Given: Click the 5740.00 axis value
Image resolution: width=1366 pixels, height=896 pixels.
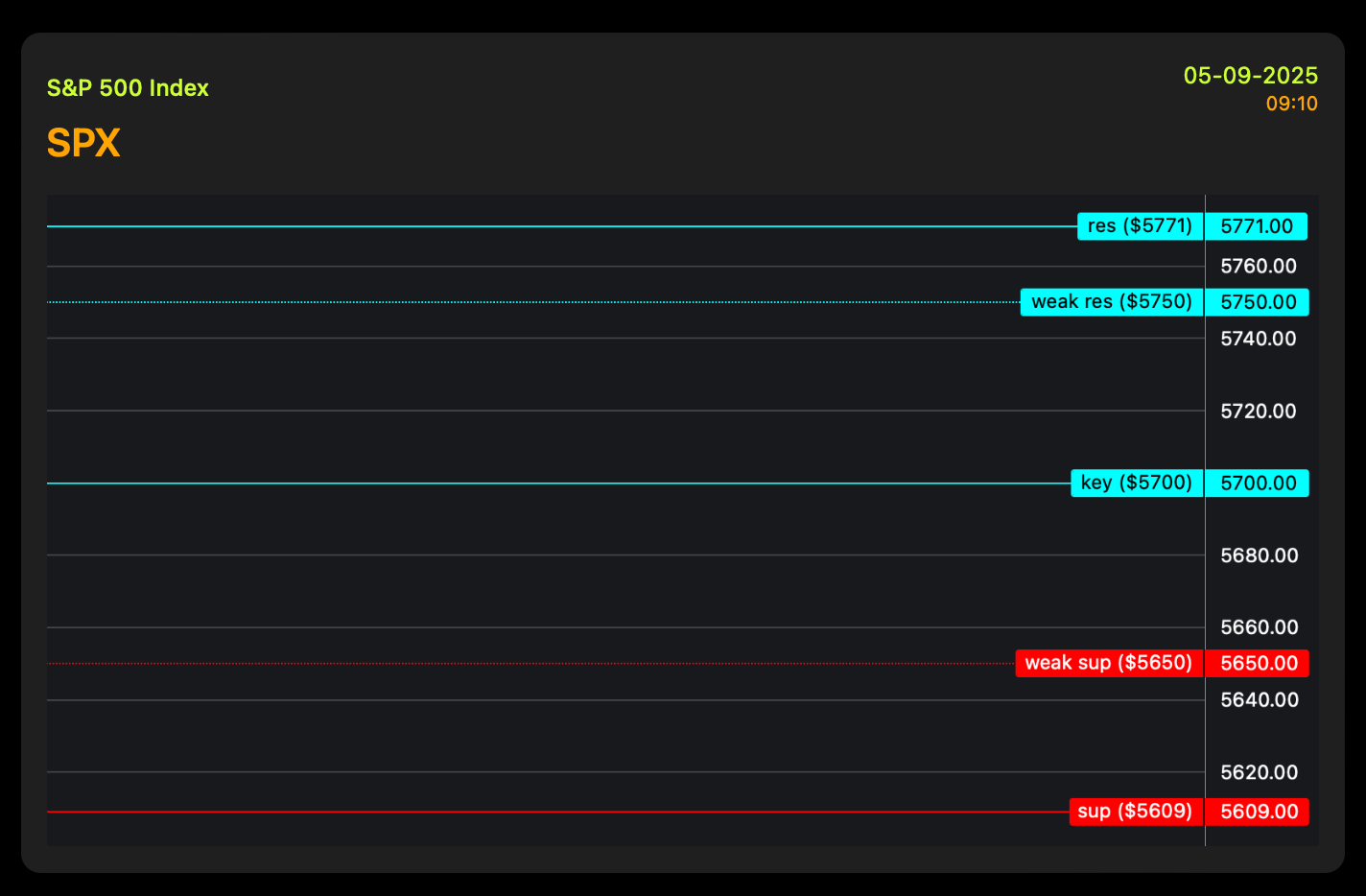Looking at the screenshot, I should 1259,339.
